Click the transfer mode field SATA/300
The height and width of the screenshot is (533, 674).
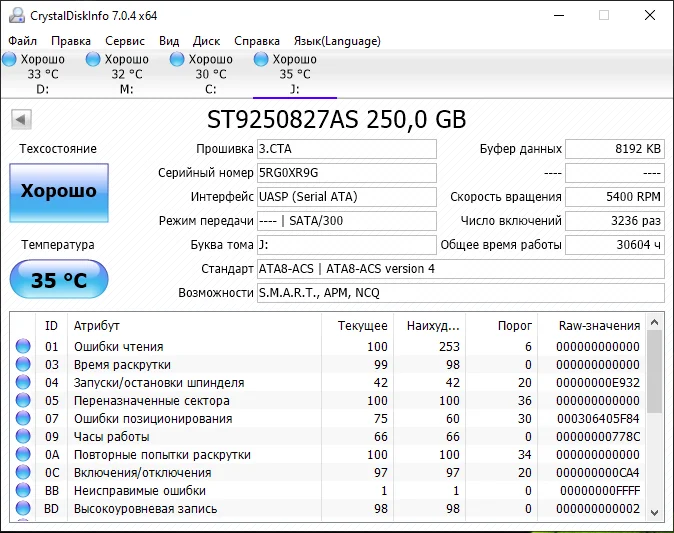coord(346,221)
